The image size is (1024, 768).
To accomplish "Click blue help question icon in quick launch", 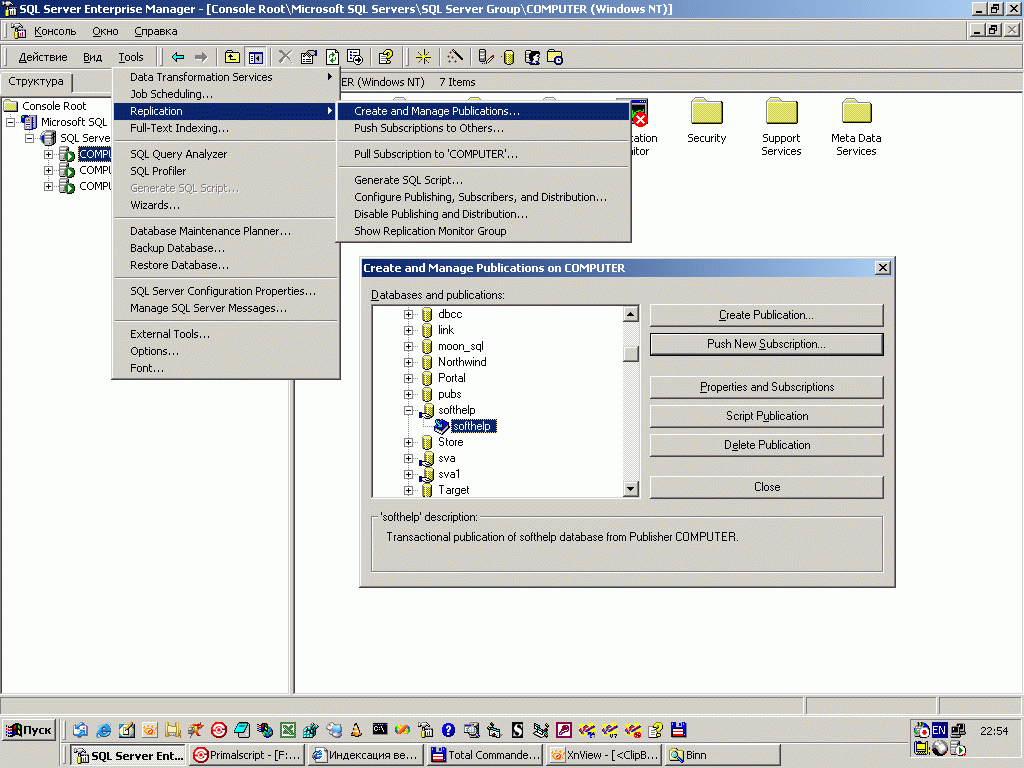I will click(448, 730).
